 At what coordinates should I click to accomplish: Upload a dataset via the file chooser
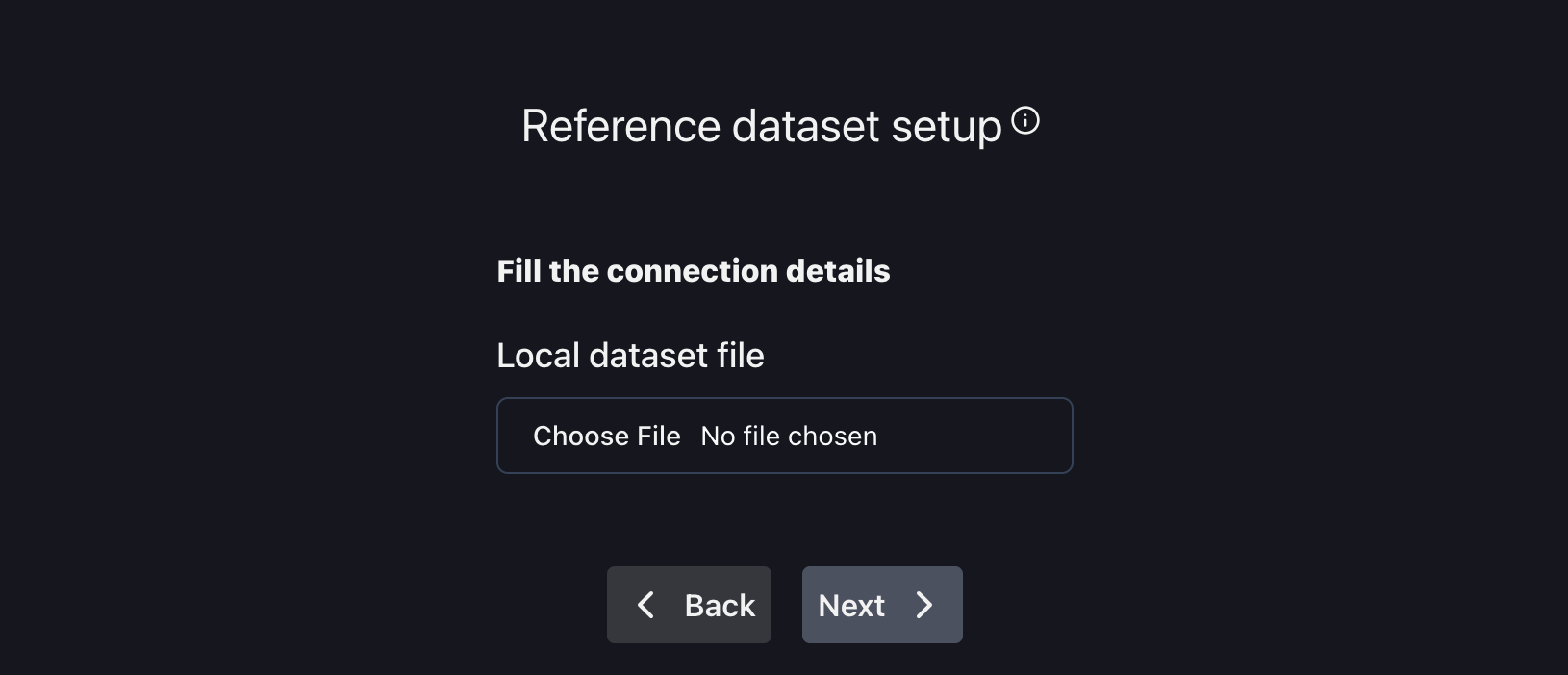[606, 437]
